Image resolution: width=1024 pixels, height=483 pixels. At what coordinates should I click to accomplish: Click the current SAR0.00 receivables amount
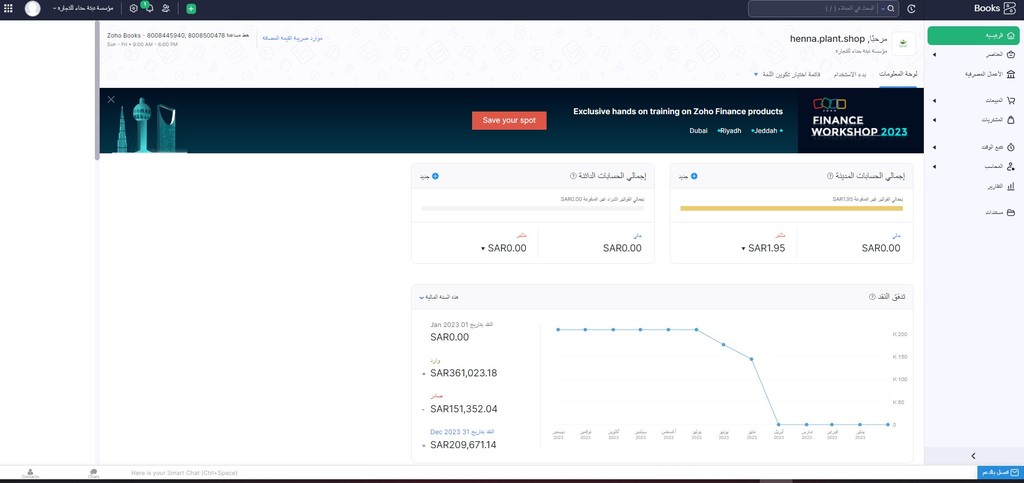(x=881, y=248)
